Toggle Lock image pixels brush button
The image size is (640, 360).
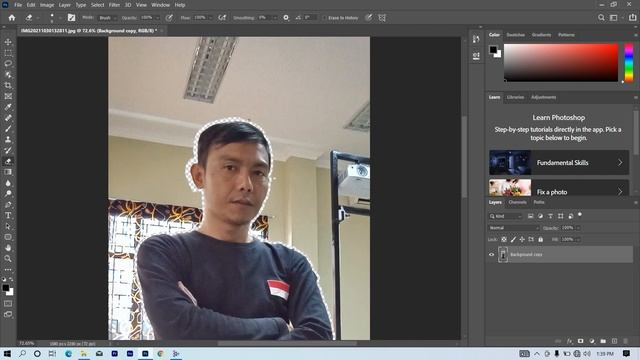pyautogui.click(x=513, y=240)
